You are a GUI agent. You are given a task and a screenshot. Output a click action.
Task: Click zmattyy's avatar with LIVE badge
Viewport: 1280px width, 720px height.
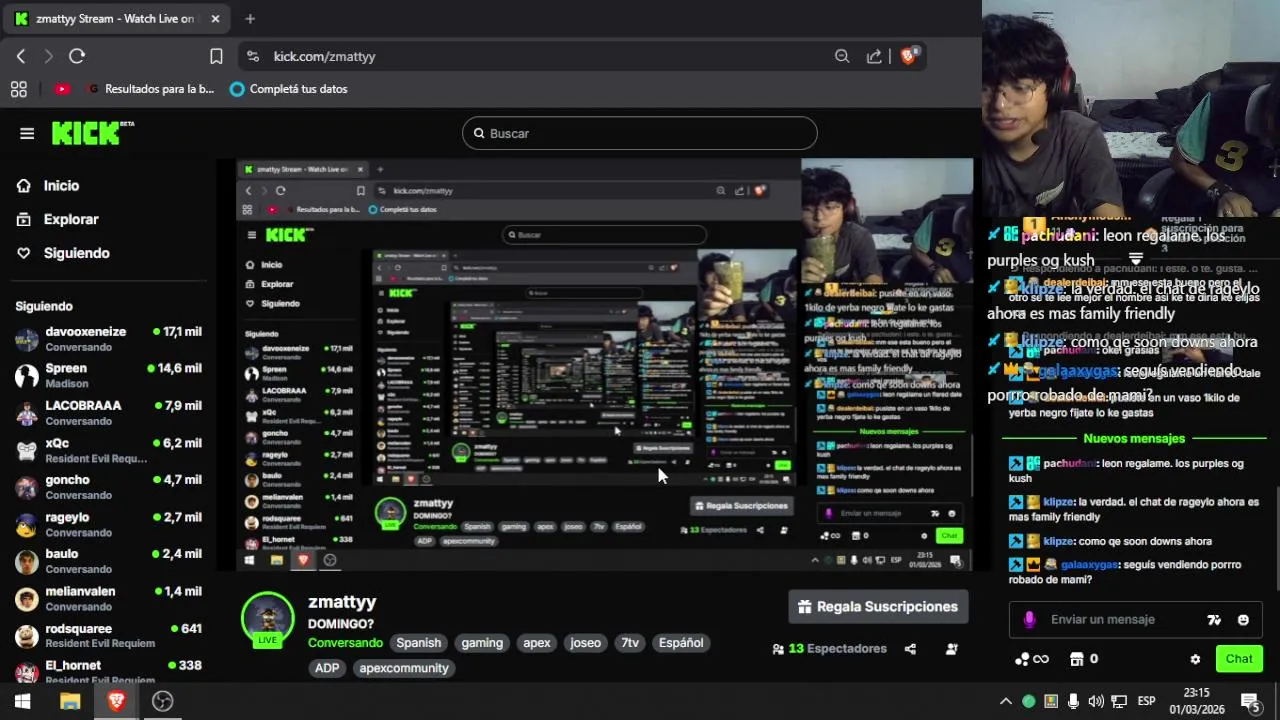tap(268, 619)
